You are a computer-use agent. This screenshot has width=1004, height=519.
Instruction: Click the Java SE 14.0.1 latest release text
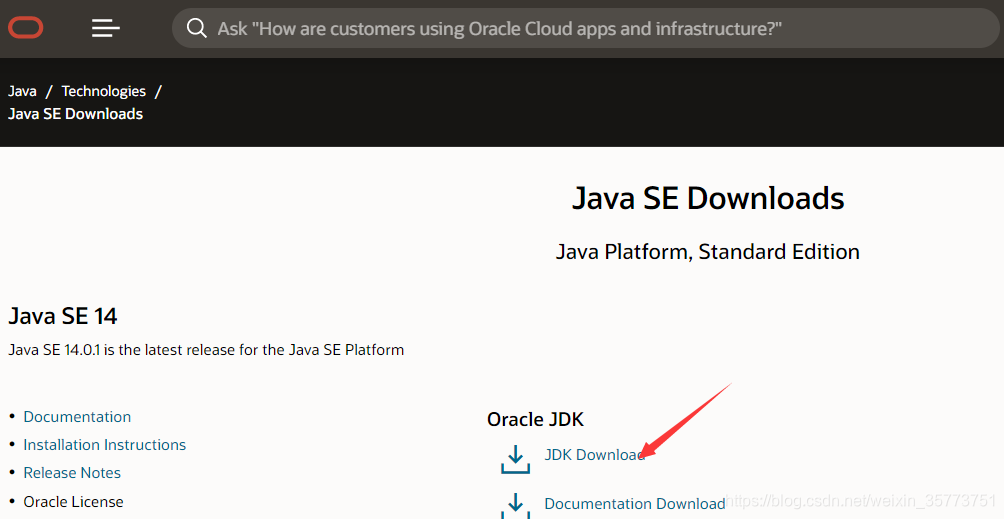(206, 350)
